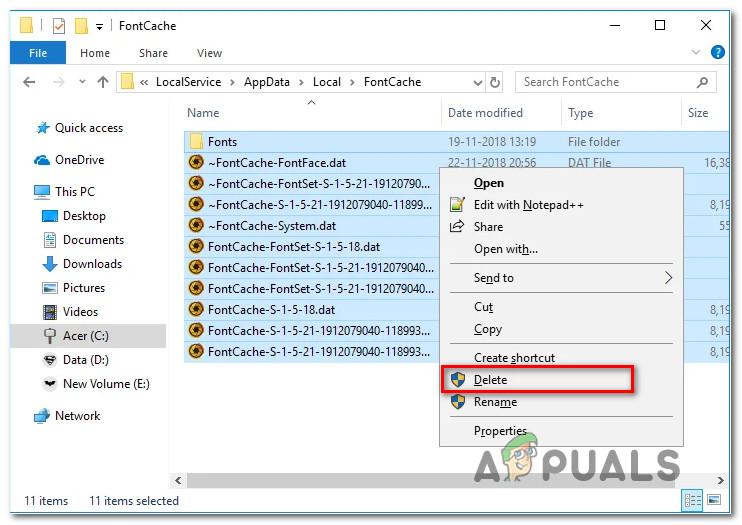Click the Fonts folder icon
The width and height of the screenshot is (742, 525).
tap(196, 141)
